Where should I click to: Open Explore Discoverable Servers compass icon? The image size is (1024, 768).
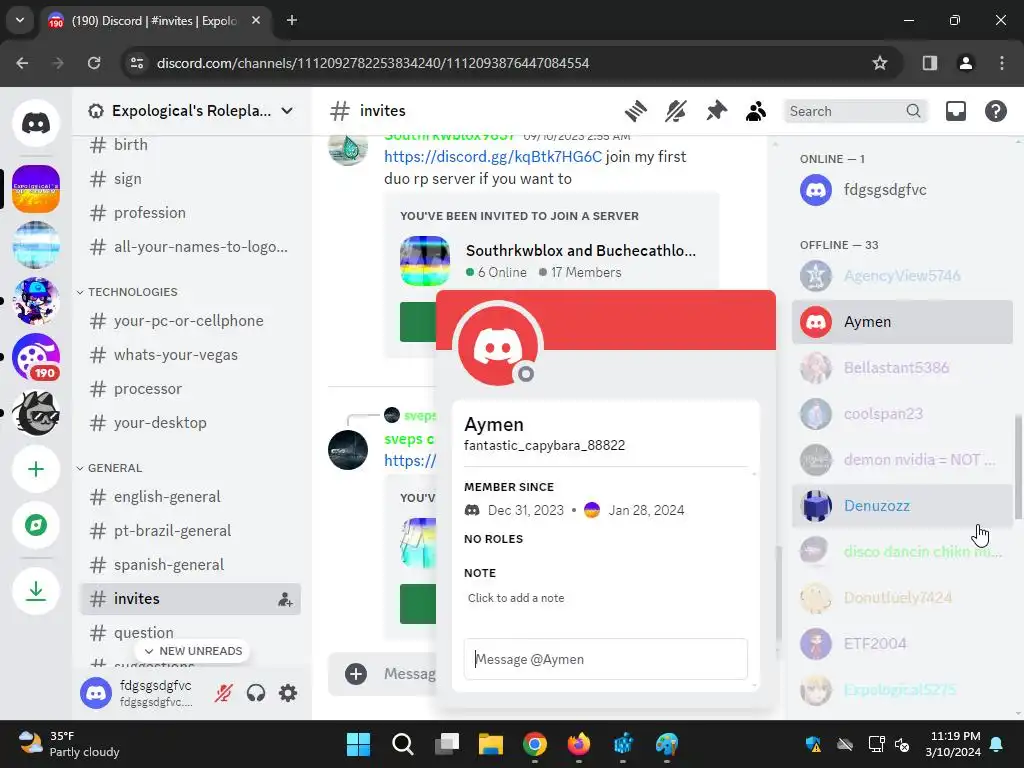coord(36,525)
